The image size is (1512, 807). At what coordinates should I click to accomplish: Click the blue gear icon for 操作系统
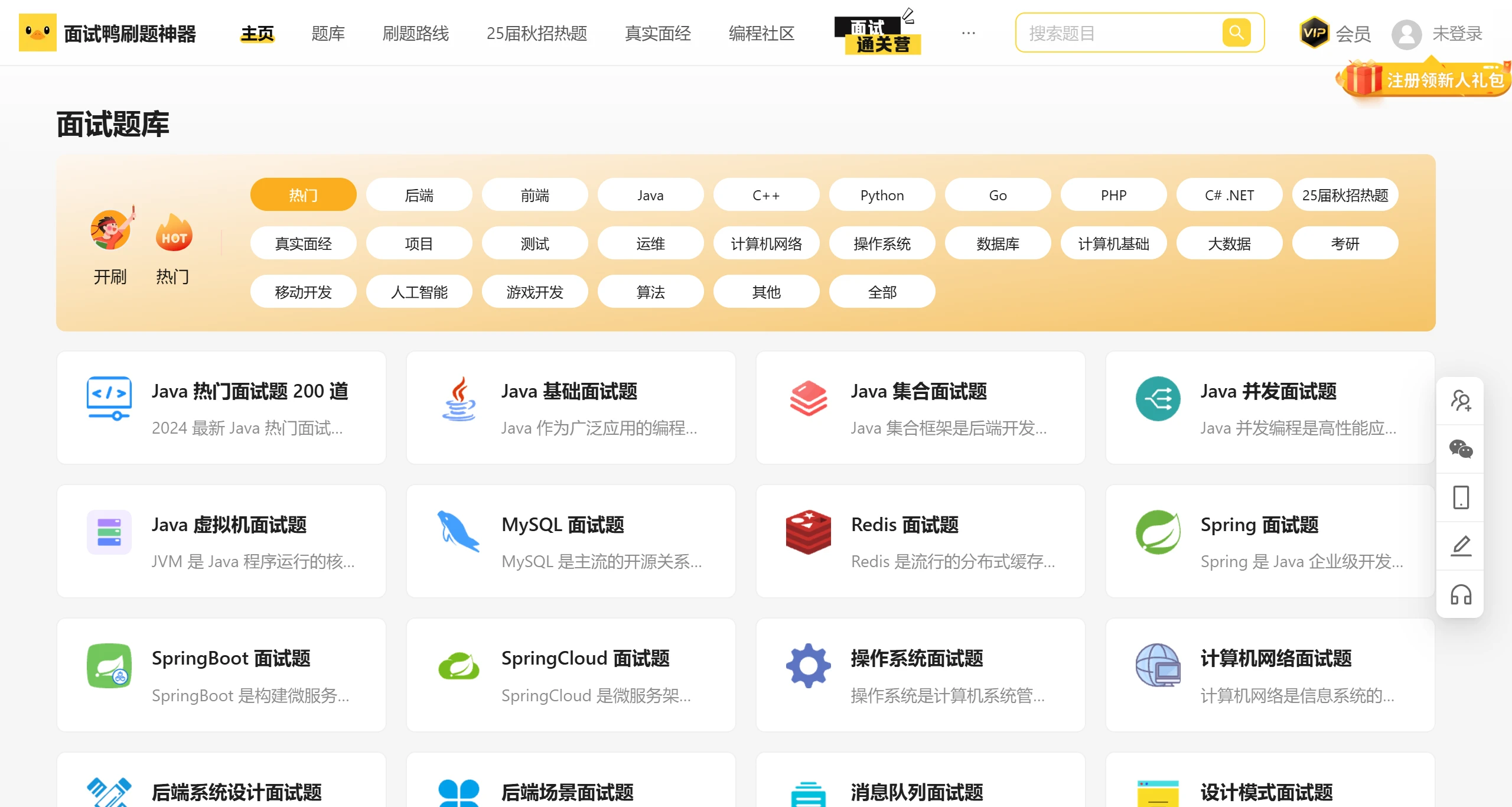pyautogui.click(x=809, y=666)
